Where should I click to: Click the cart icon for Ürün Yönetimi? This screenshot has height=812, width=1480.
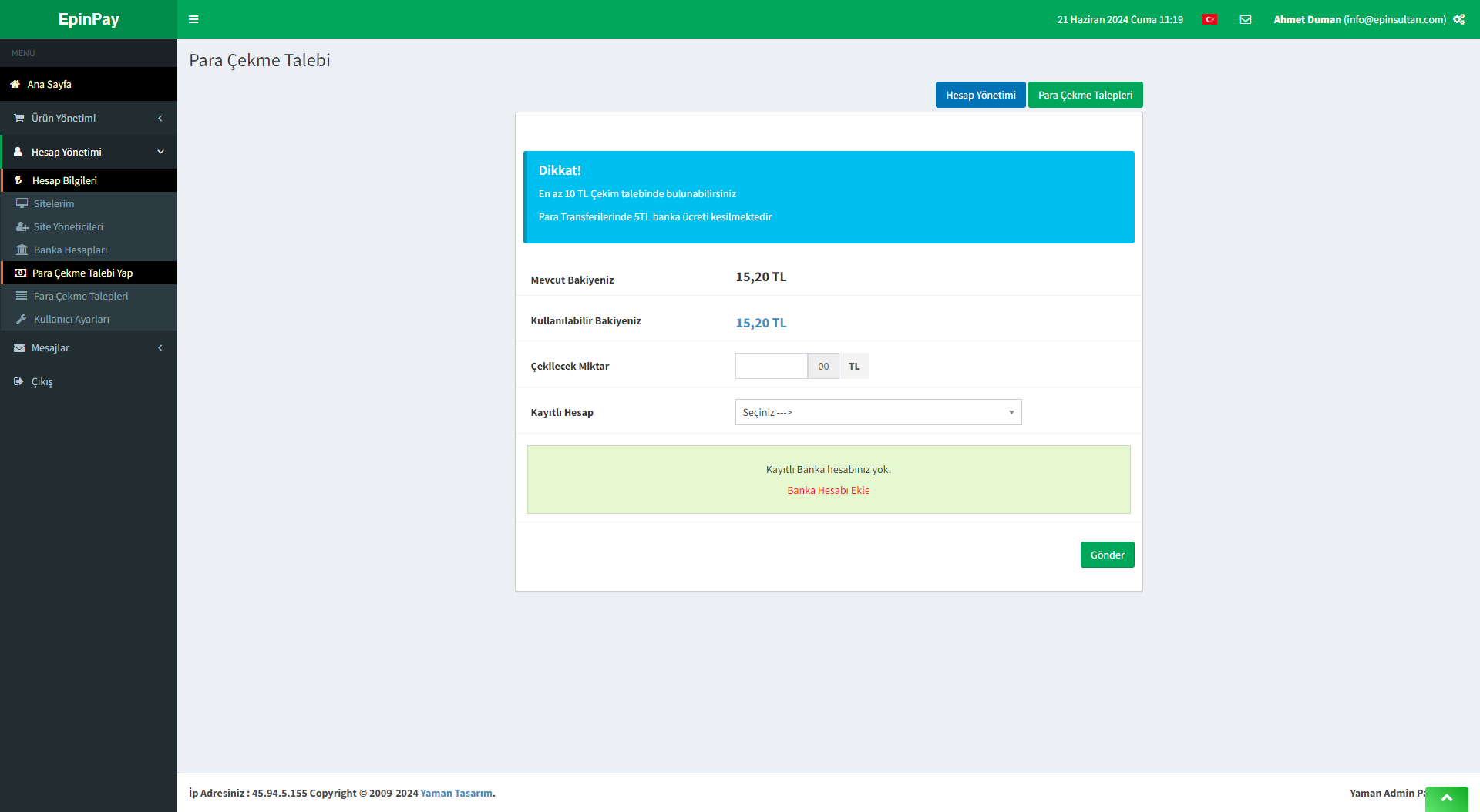pos(19,118)
